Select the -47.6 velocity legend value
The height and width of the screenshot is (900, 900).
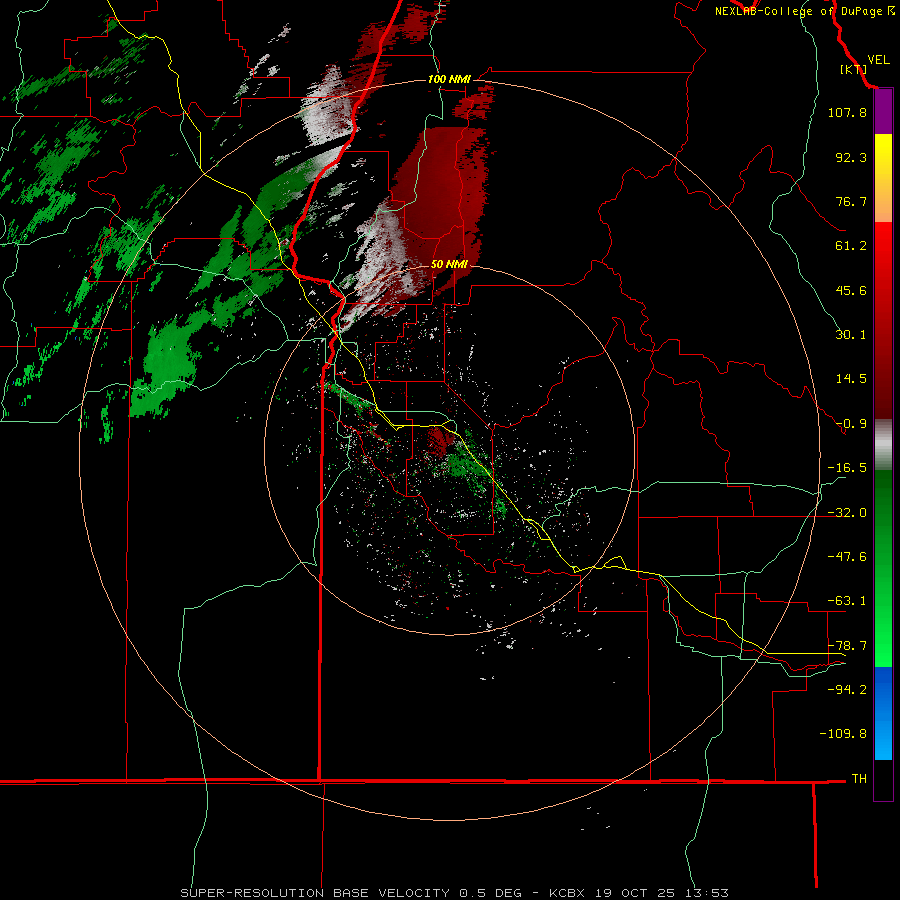click(x=847, y=557)
